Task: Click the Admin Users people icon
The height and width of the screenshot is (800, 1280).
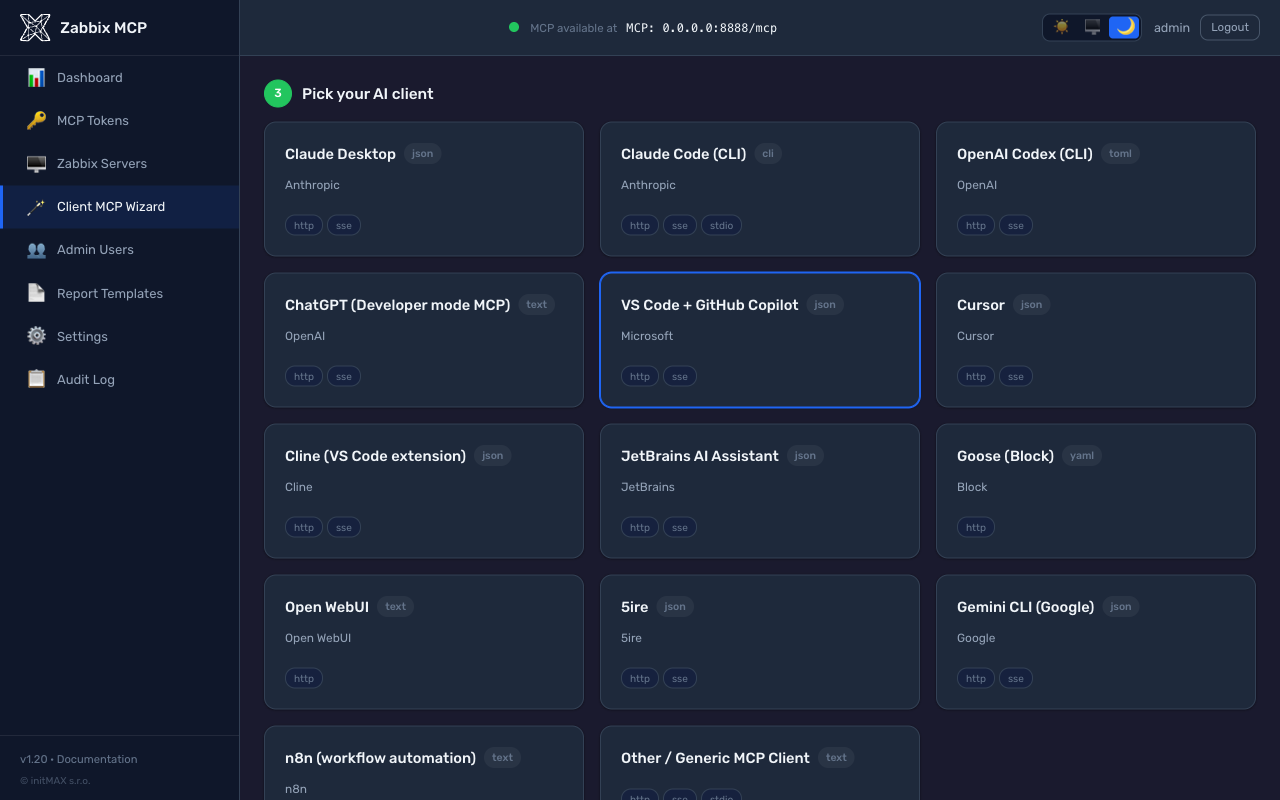Action: click(36, 249)
